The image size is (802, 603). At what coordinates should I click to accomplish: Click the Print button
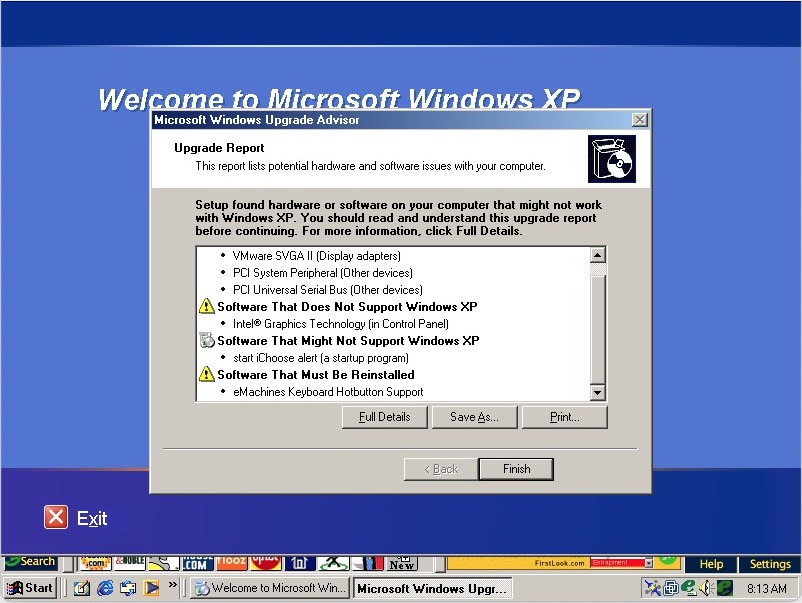point(564,417)
